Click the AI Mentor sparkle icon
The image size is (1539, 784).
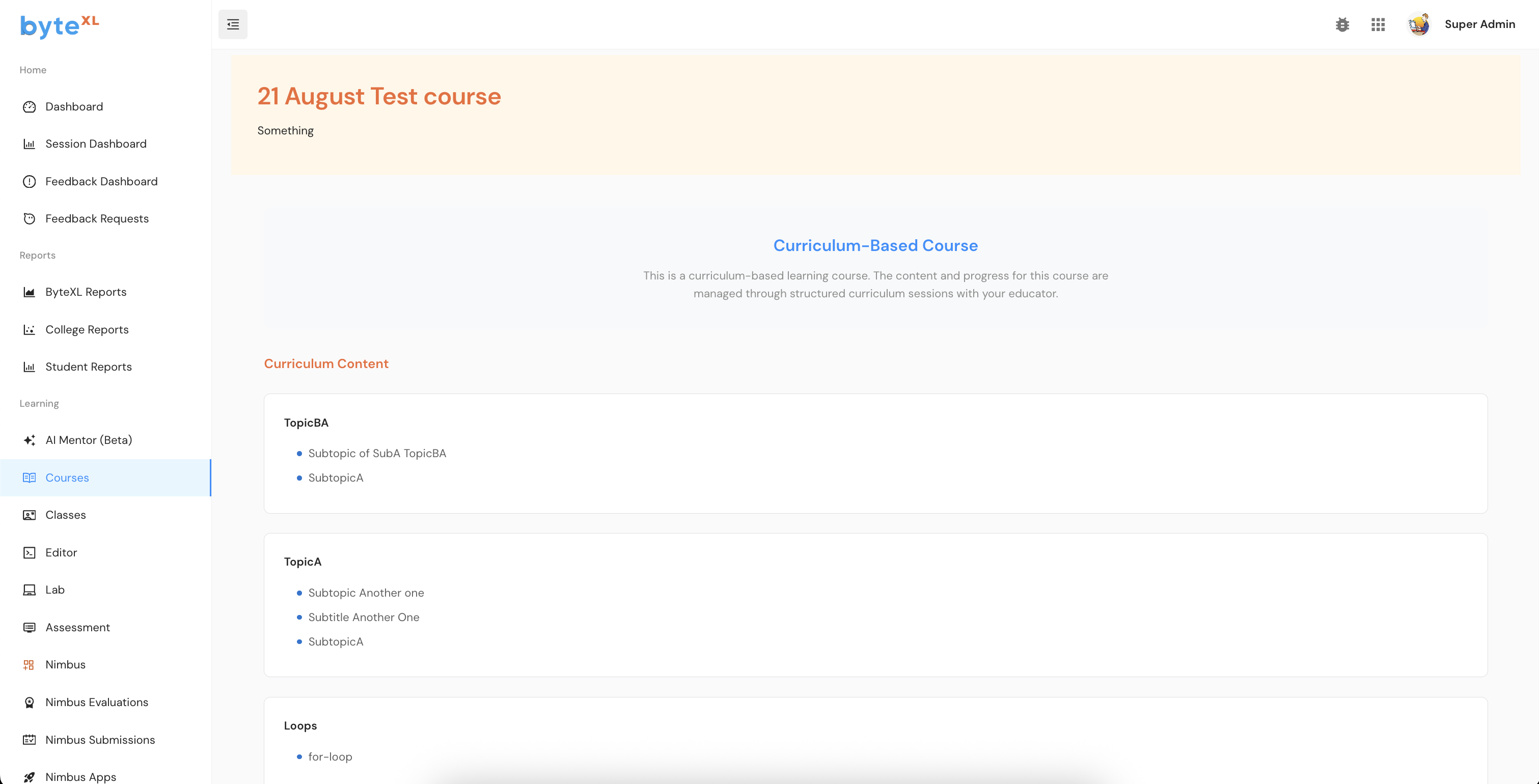click(x=29, y=440)
